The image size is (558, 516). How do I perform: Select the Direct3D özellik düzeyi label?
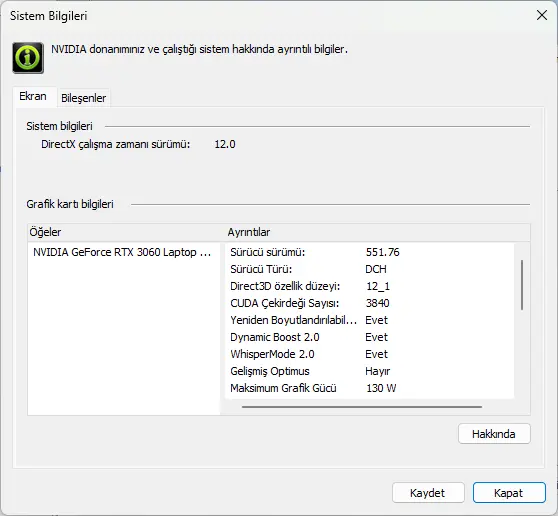coord(285,286)
